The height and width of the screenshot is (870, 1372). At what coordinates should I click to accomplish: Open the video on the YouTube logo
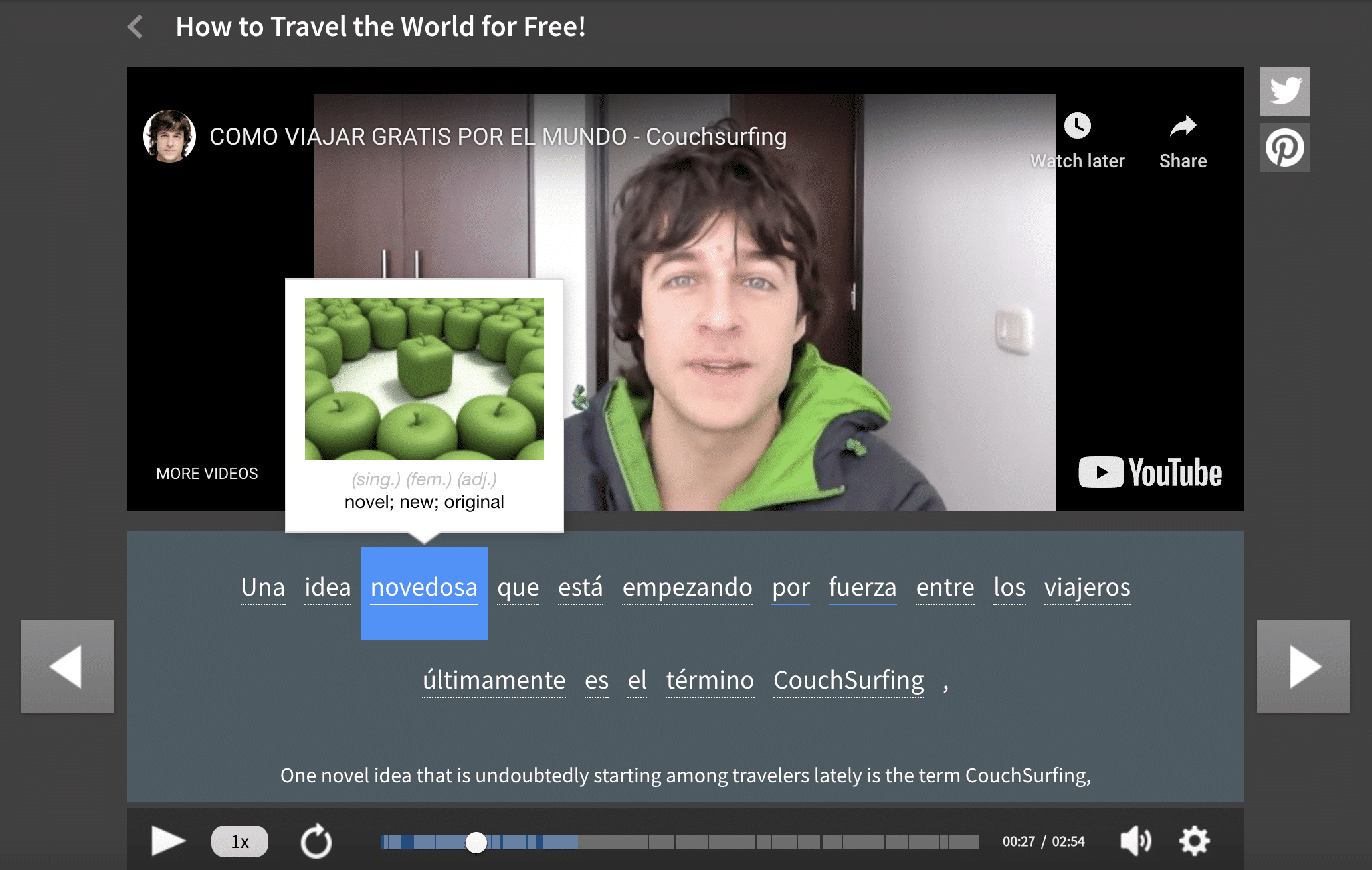point(1150,472)
